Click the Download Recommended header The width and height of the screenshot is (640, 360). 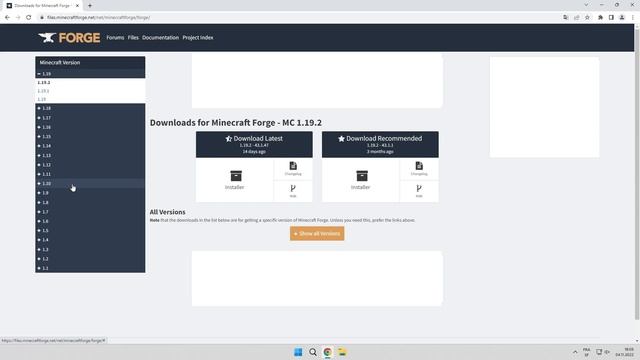tap(380, 144)
